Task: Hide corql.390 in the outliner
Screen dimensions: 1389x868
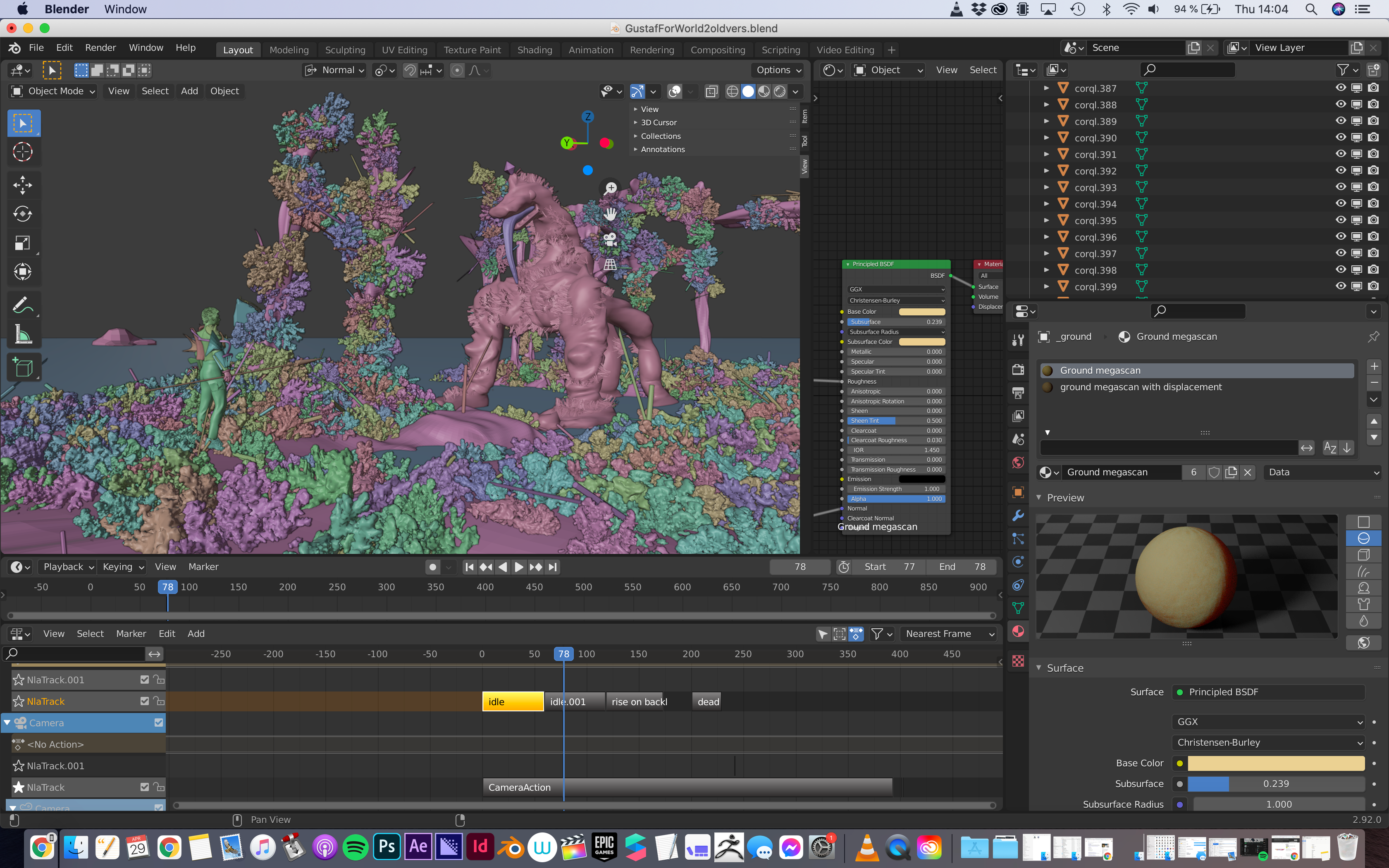Action: click(x=1340, y=138)
